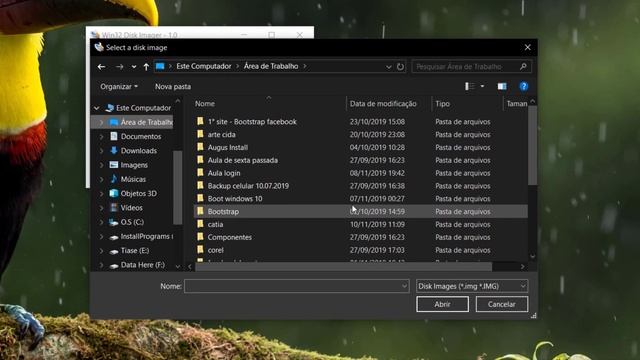Close the Select a disk image dialog

pyautogui.click(x=527, y=47)
